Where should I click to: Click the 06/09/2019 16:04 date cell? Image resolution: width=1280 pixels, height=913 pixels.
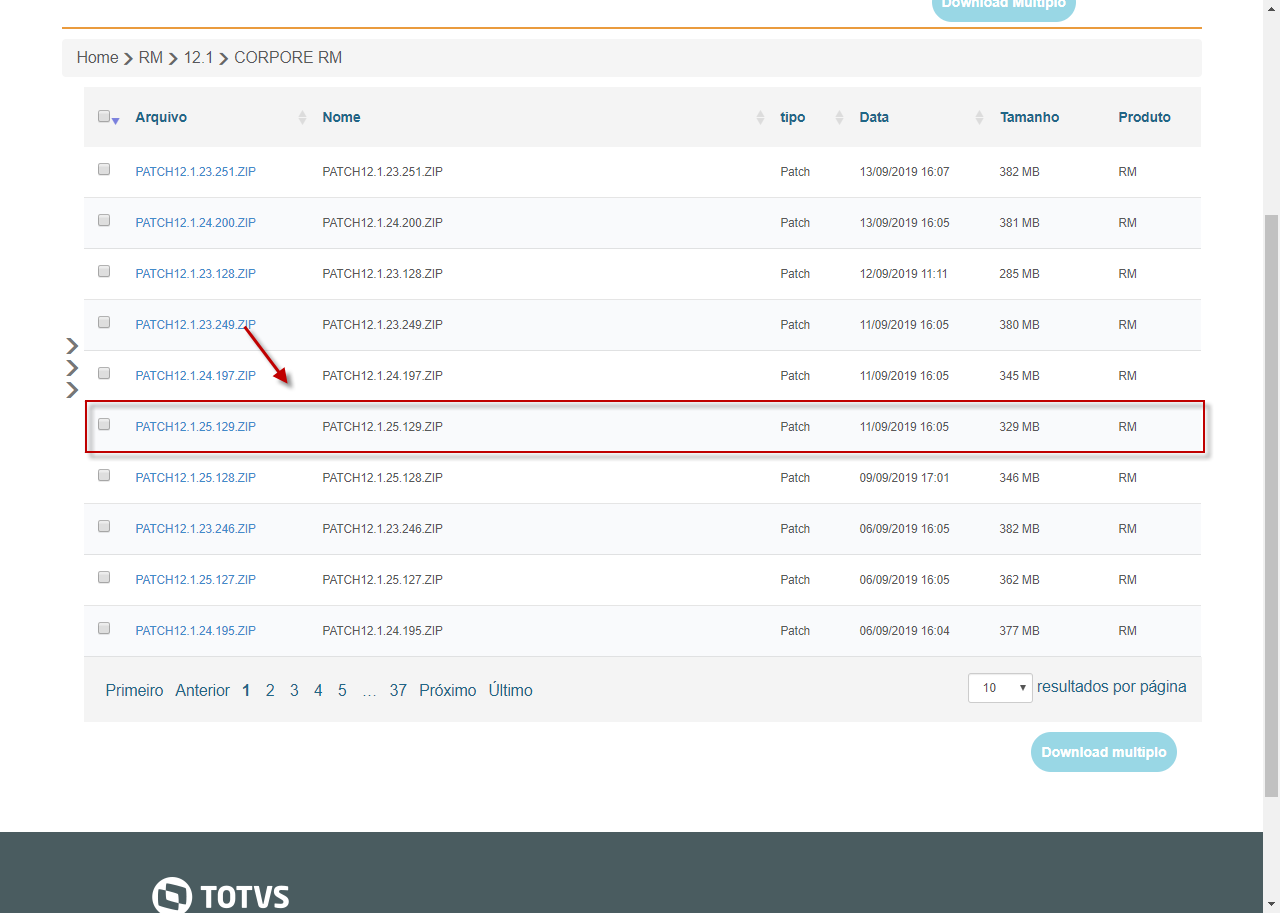click(904, 631)
